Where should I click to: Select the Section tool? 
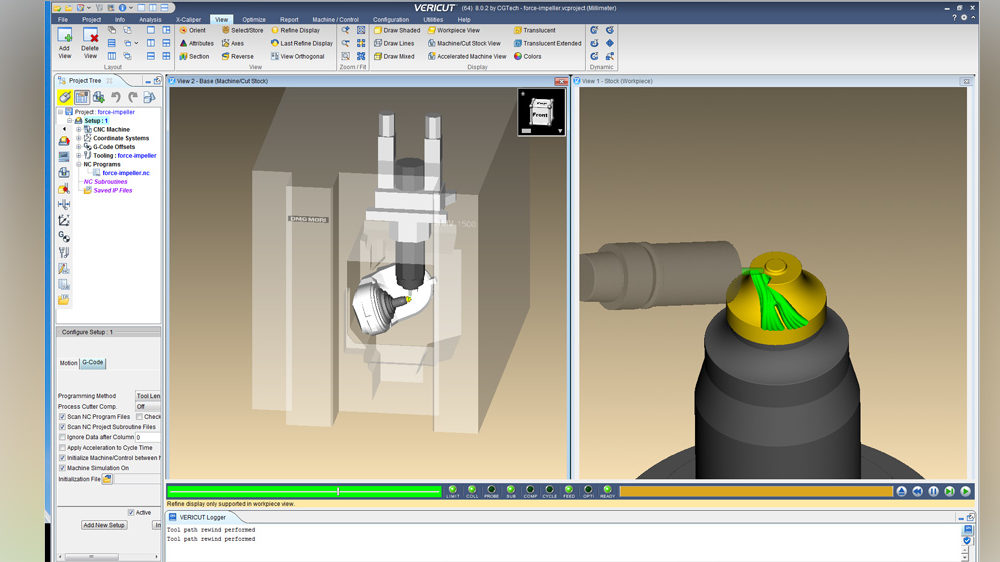tap(194, 56)
